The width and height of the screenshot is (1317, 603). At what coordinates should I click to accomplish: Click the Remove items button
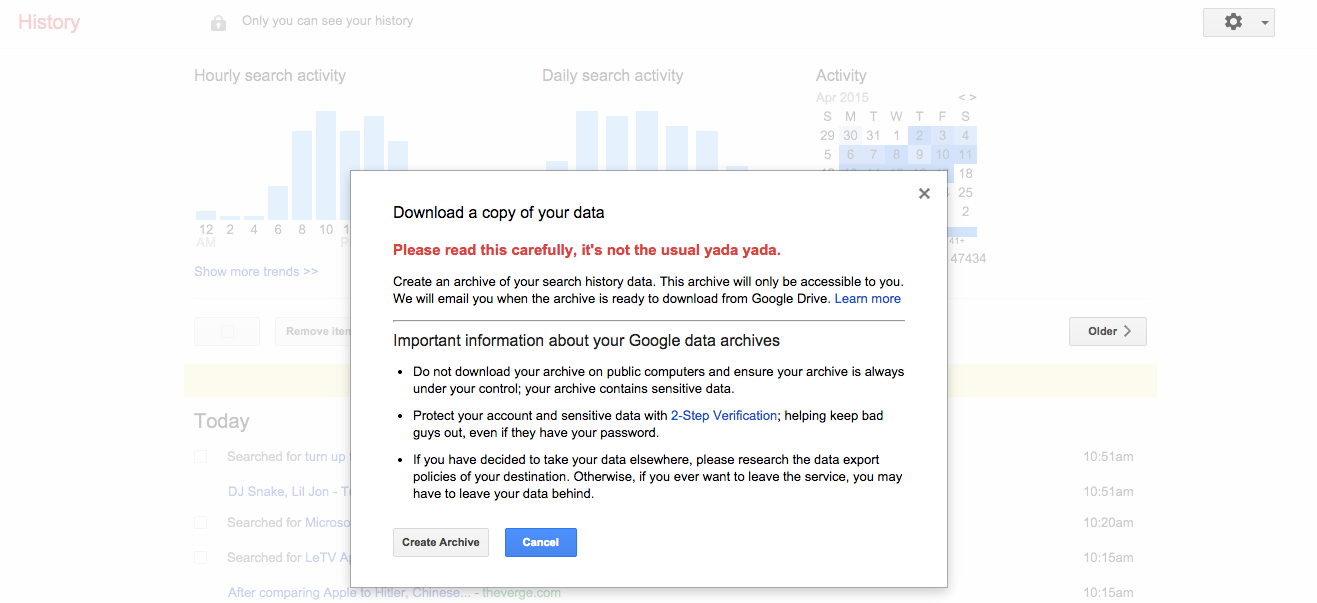point(316,331)
